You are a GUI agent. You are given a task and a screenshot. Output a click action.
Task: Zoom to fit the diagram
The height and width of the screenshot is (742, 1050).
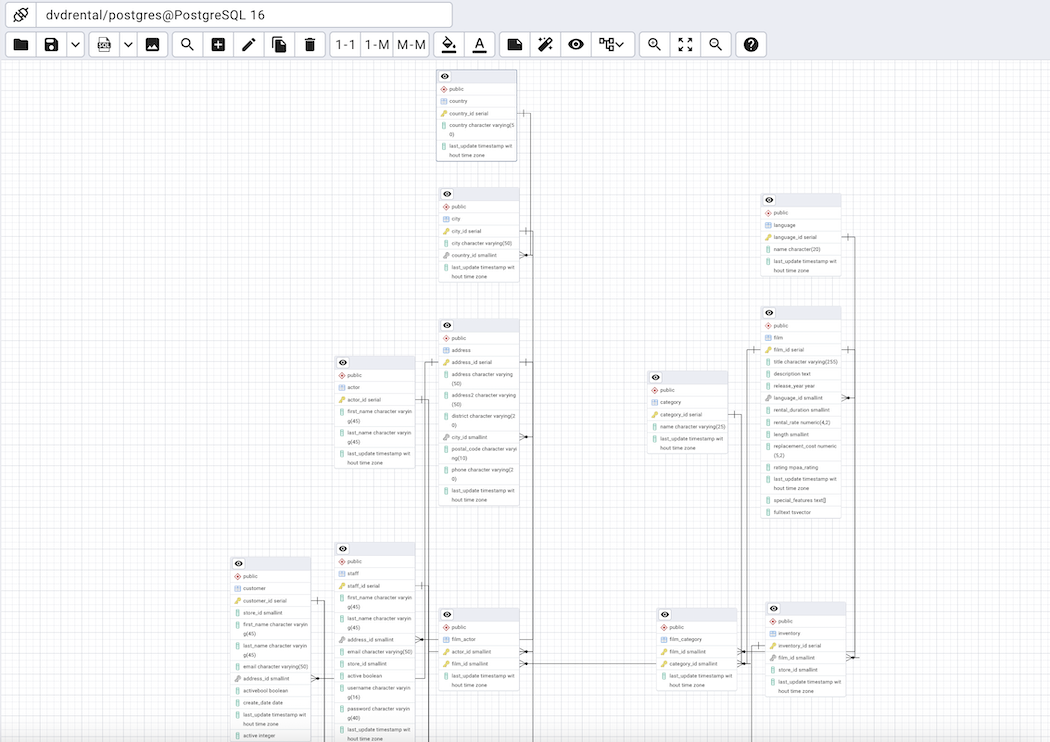[x=685, y=44]
